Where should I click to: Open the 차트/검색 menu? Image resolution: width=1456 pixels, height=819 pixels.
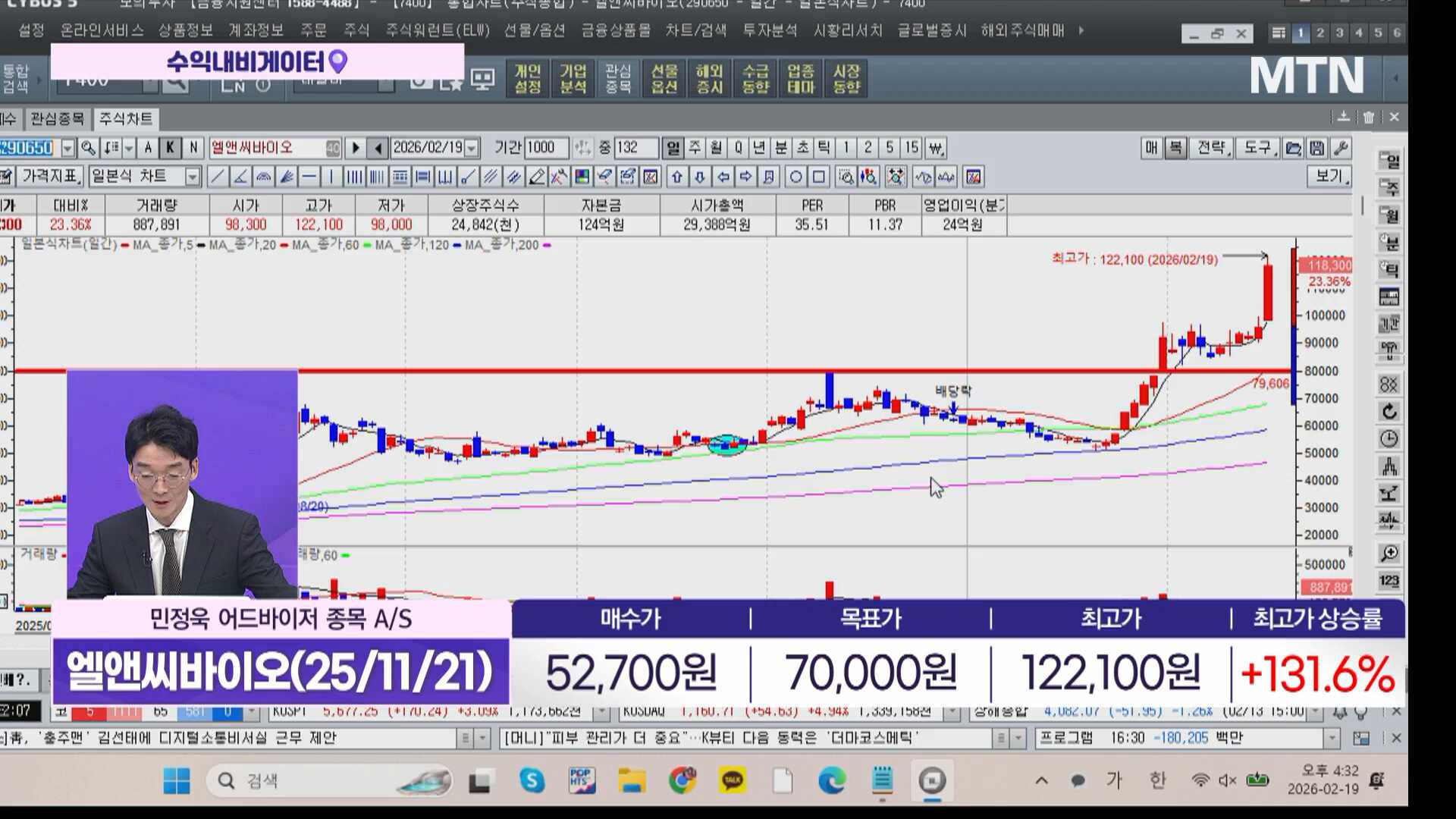pos(695,31)
